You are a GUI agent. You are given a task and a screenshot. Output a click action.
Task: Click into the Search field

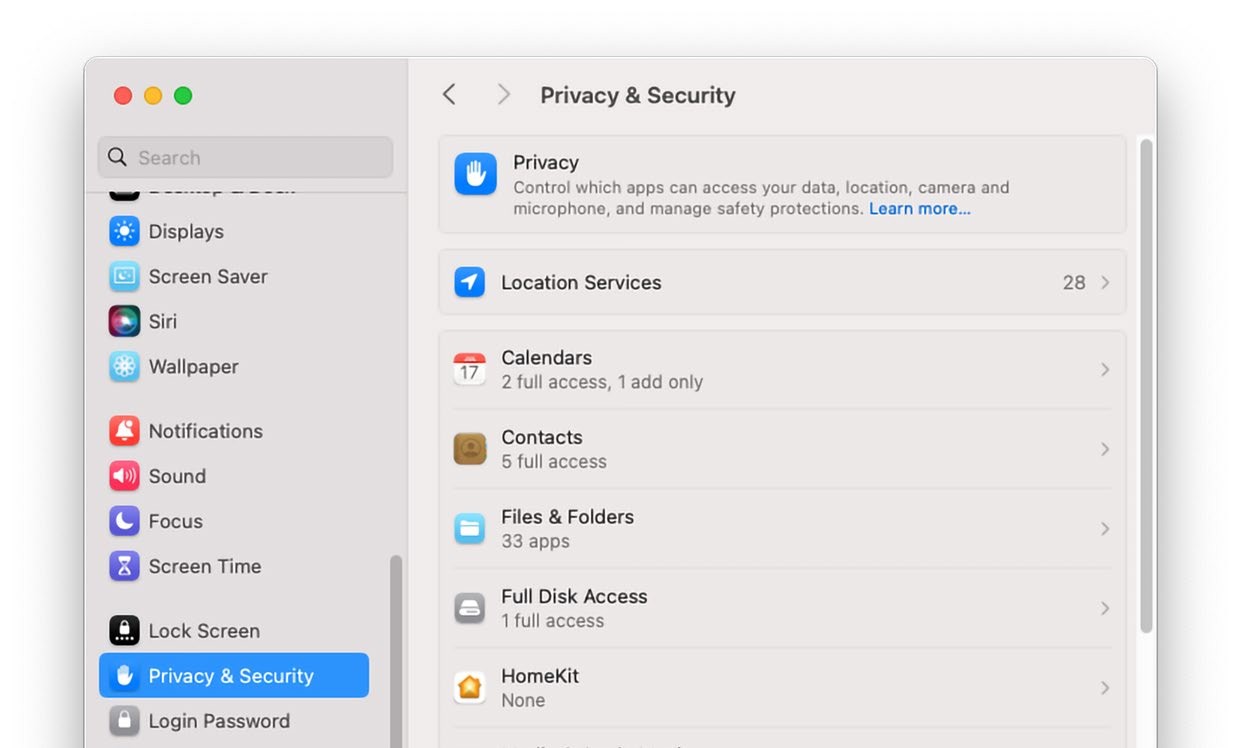tap(245, 157)
